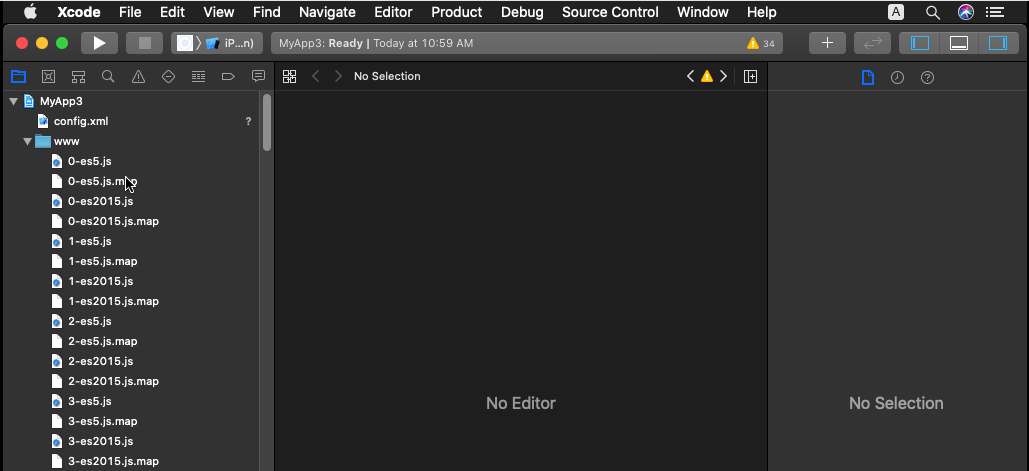The image size is (1029, 471).
Task: Open the Edit menu
Action: 173,12
